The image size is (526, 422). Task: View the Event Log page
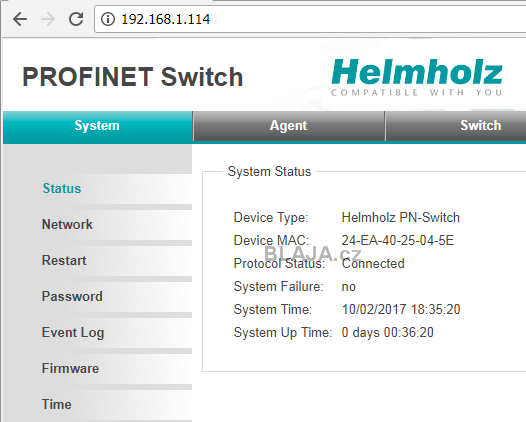[73, 333]
